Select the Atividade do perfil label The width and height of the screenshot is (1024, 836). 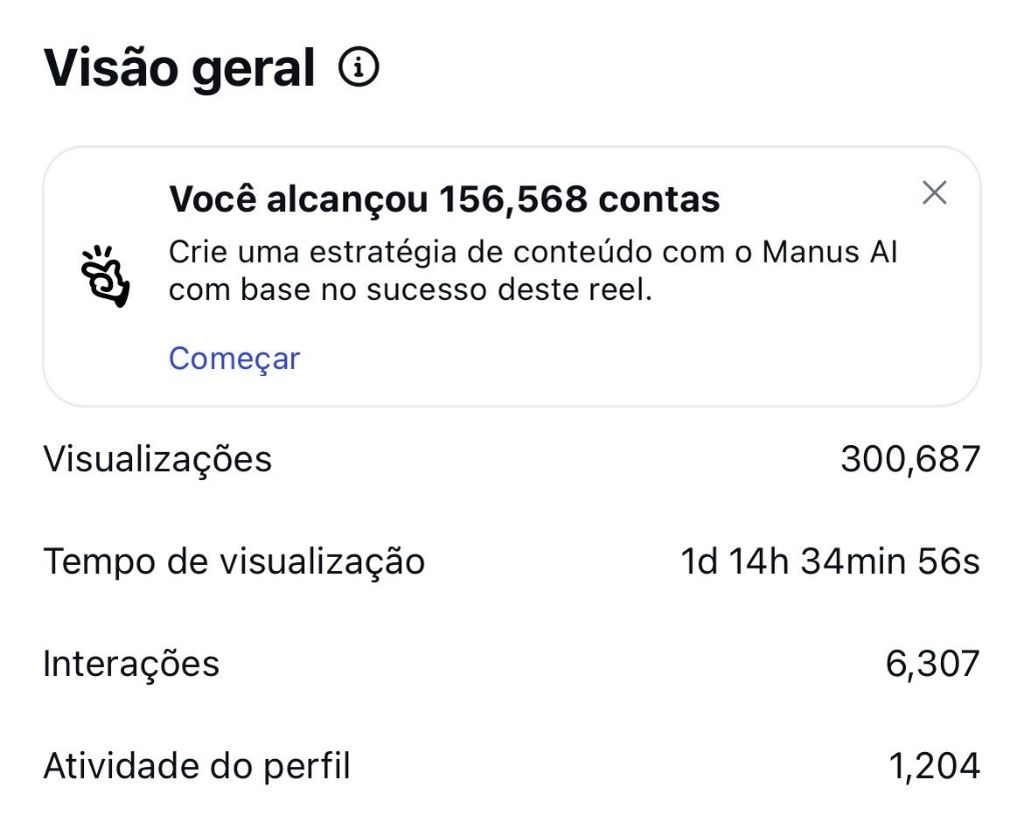pos(196,766)
